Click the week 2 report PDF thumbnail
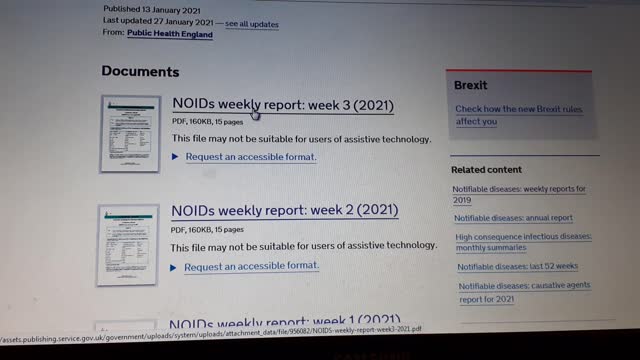The image size is (640, 360). (128, 245)
